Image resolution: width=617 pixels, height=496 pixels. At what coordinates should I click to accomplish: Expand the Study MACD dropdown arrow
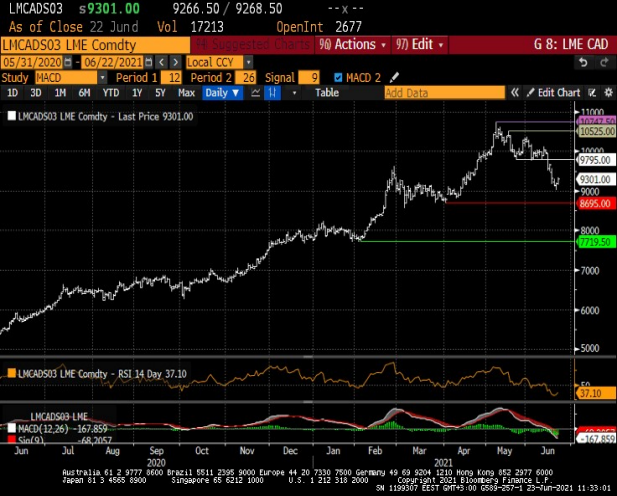tap(102, 78)
